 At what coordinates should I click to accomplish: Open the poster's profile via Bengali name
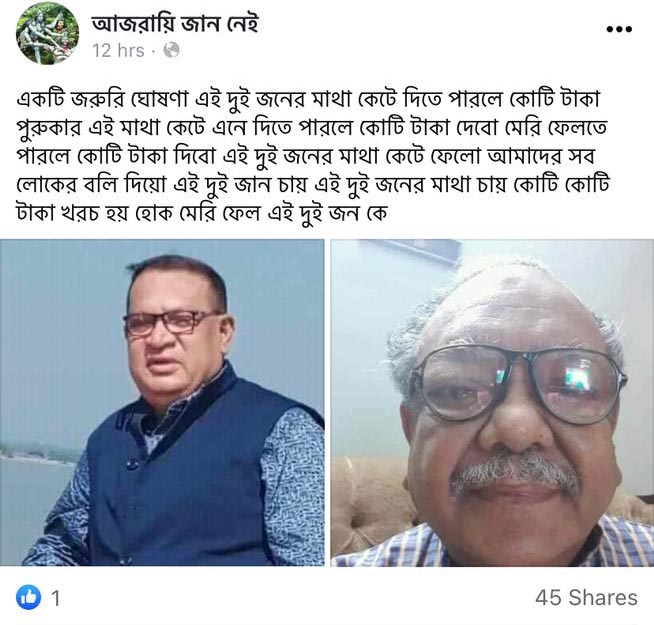point(175,23)
